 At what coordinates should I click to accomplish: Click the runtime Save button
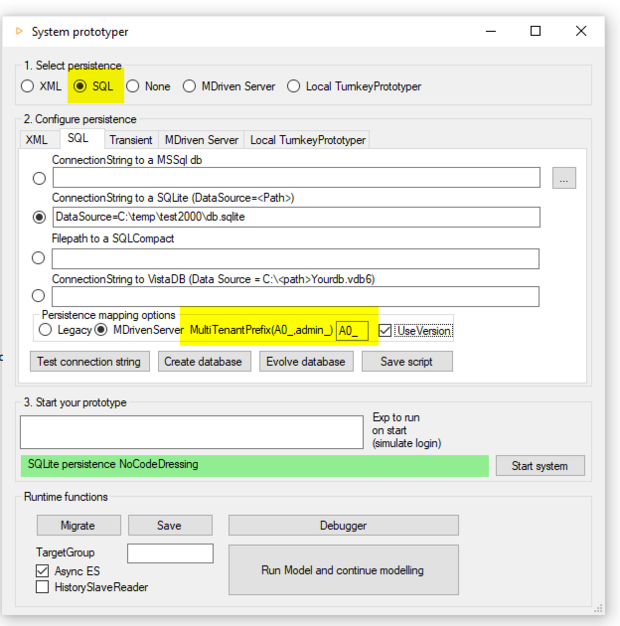coord(170,525)
